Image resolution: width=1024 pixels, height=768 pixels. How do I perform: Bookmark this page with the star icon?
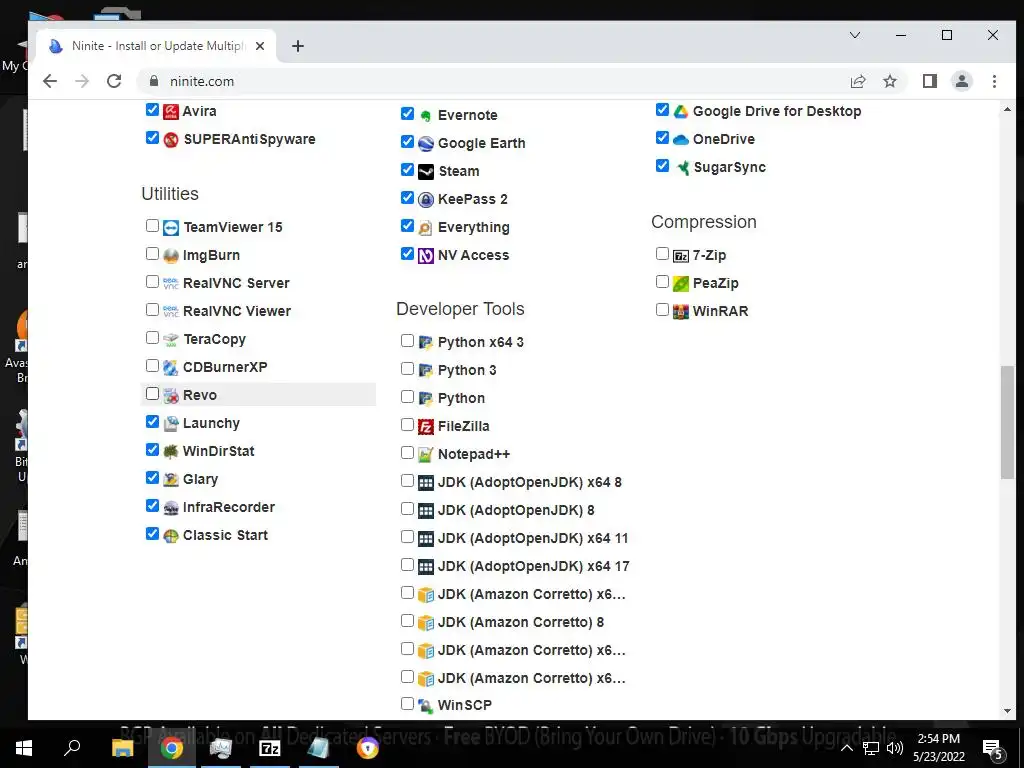(889, 81)
